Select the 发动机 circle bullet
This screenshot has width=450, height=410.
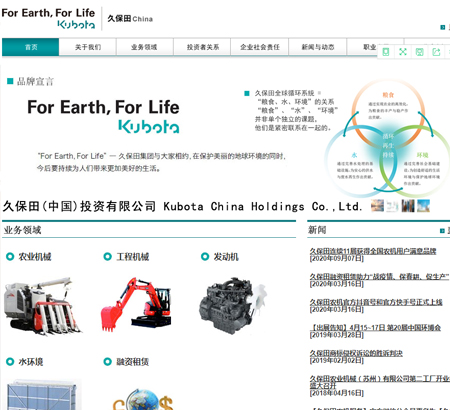pyautogui.click(x=205, y=256)
